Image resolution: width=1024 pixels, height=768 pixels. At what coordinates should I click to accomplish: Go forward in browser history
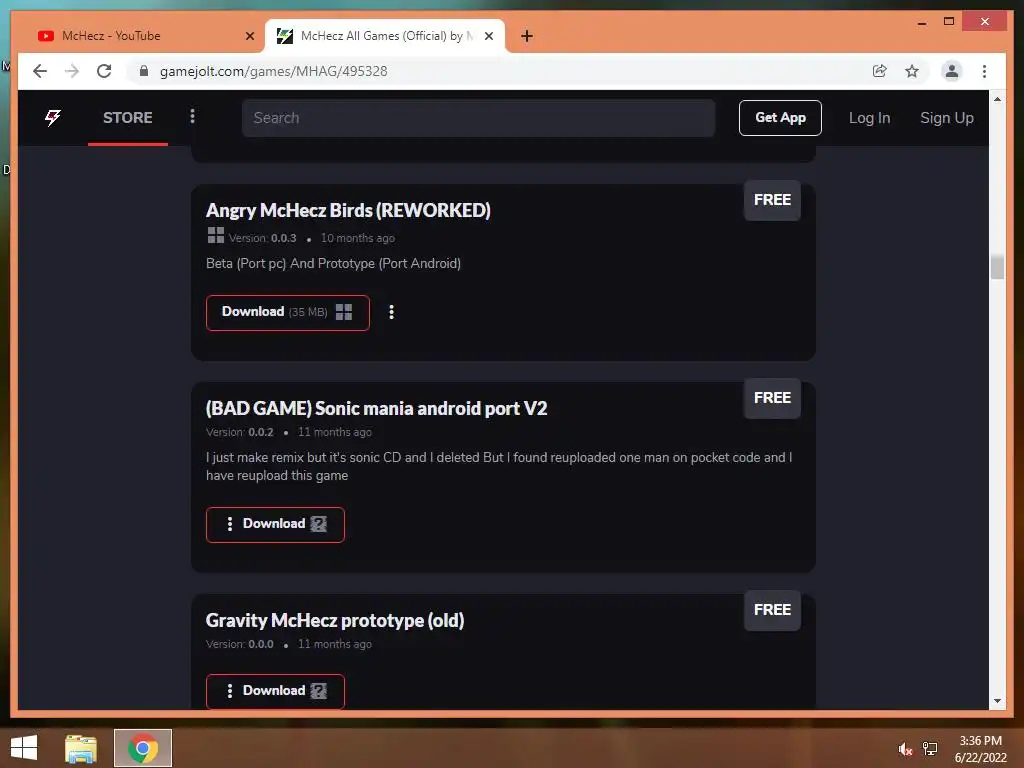(72, 71)
